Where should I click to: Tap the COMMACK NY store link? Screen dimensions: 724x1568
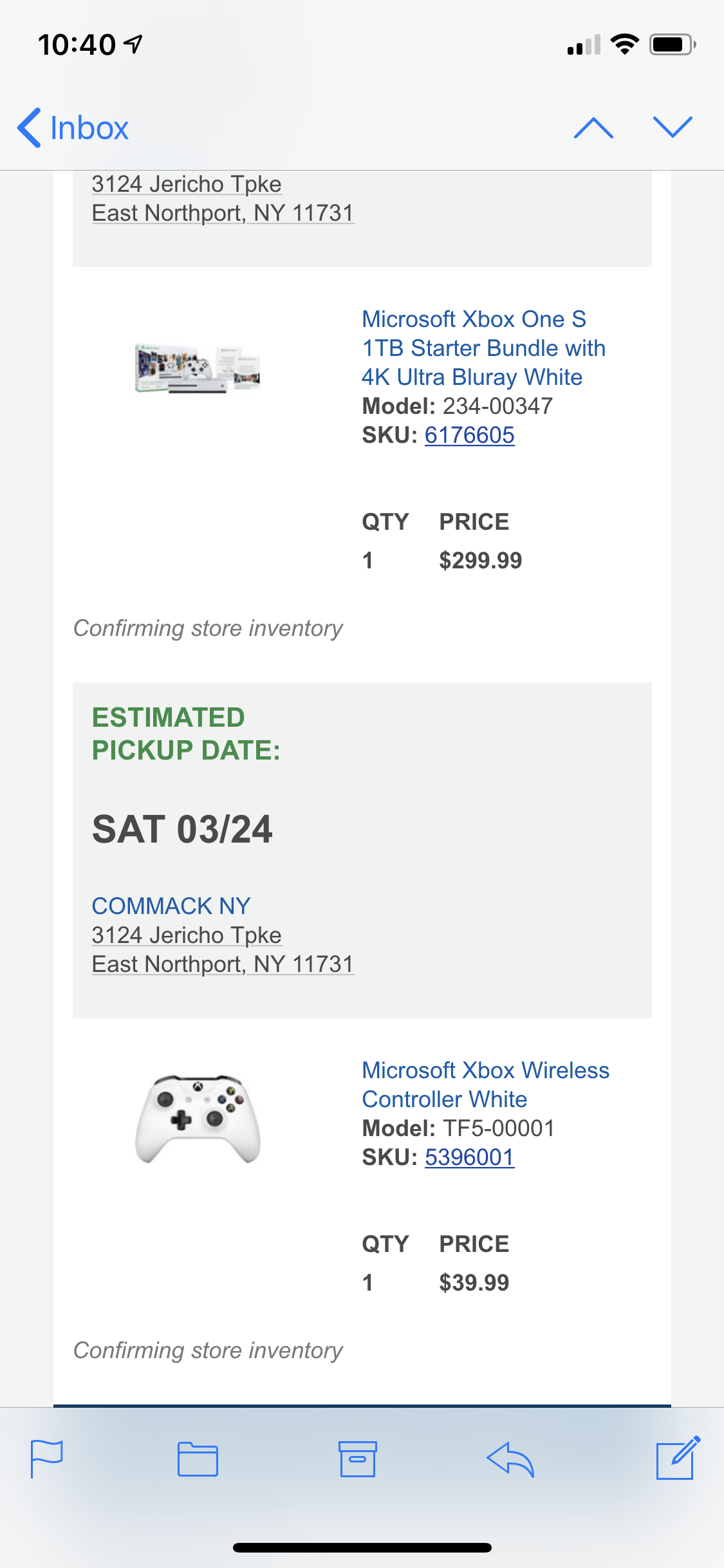171,906
